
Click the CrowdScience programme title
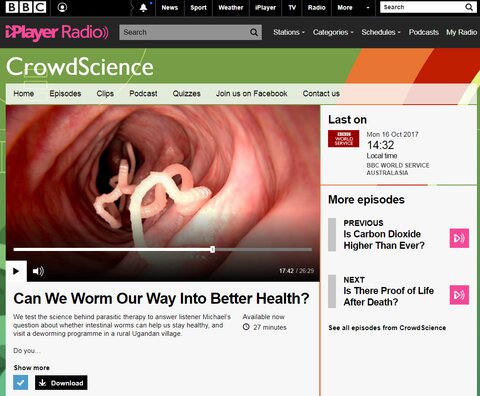coord(80,67)
